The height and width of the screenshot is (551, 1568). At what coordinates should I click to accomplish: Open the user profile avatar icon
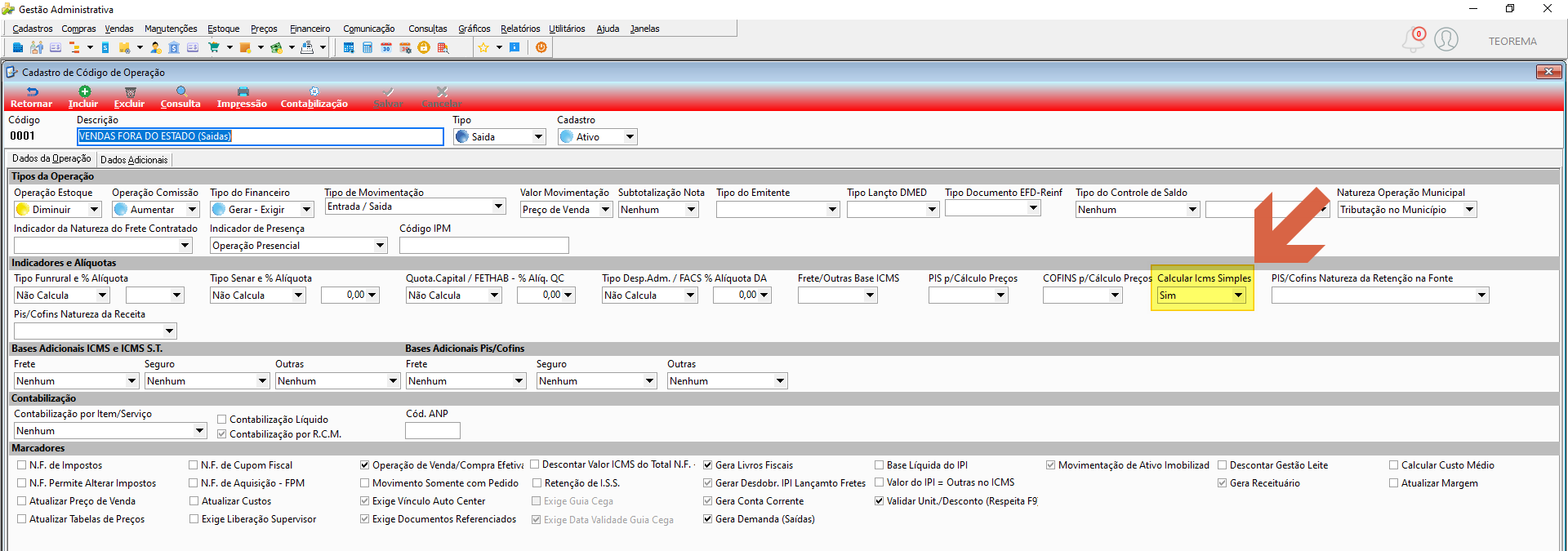[1446, 39]
